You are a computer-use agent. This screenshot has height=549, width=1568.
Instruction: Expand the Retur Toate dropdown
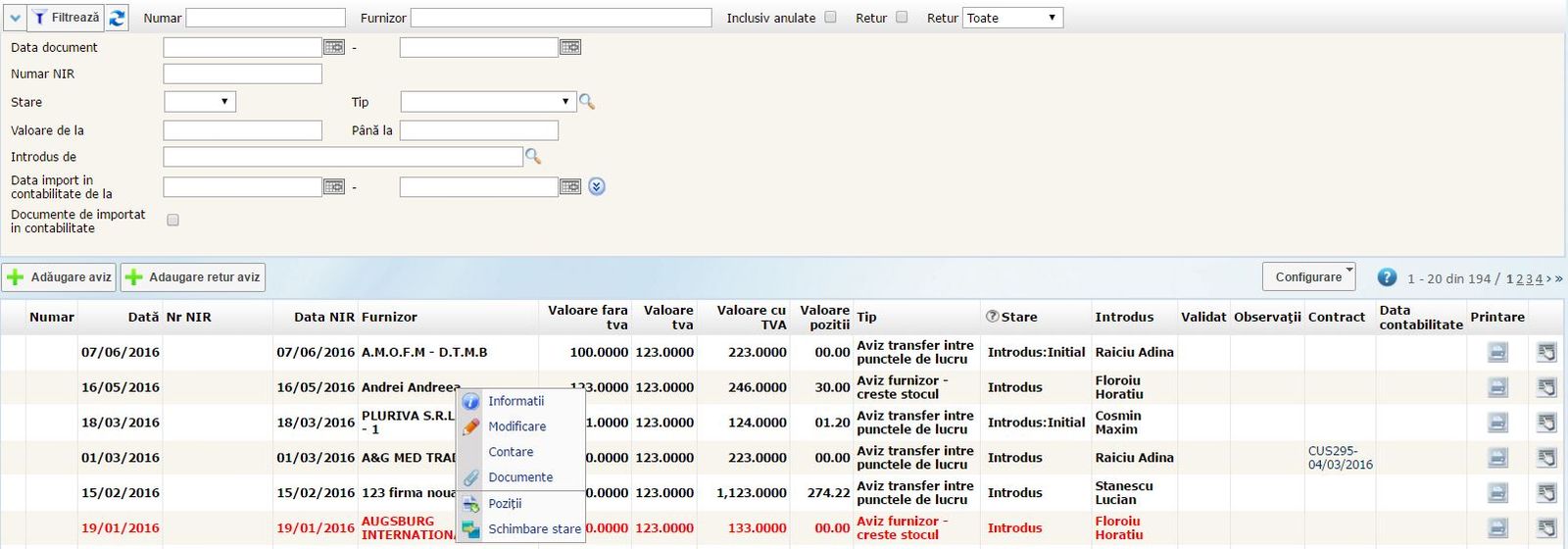coord(1012,18)
